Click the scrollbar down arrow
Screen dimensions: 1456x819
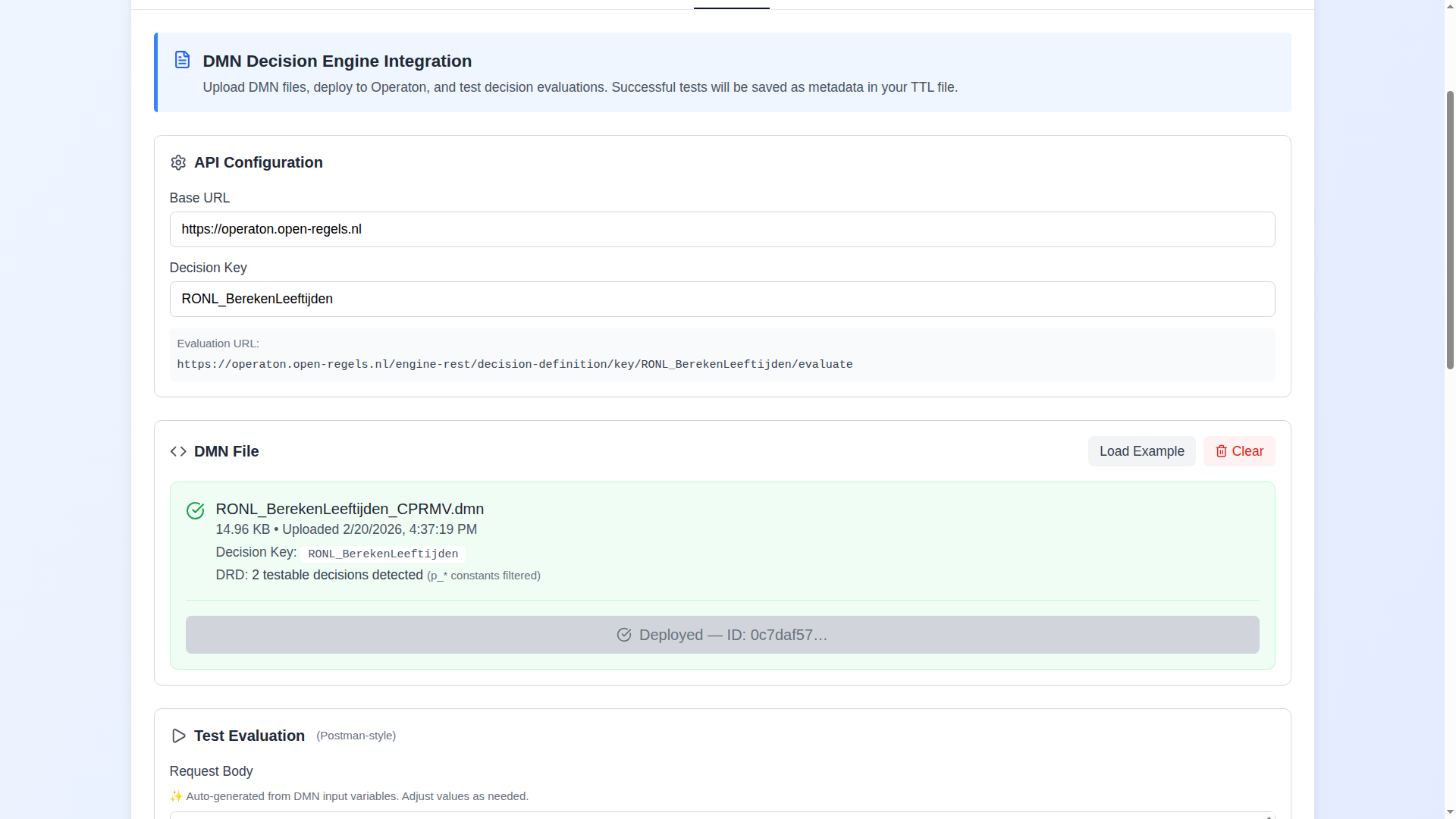click(1449, 811)
